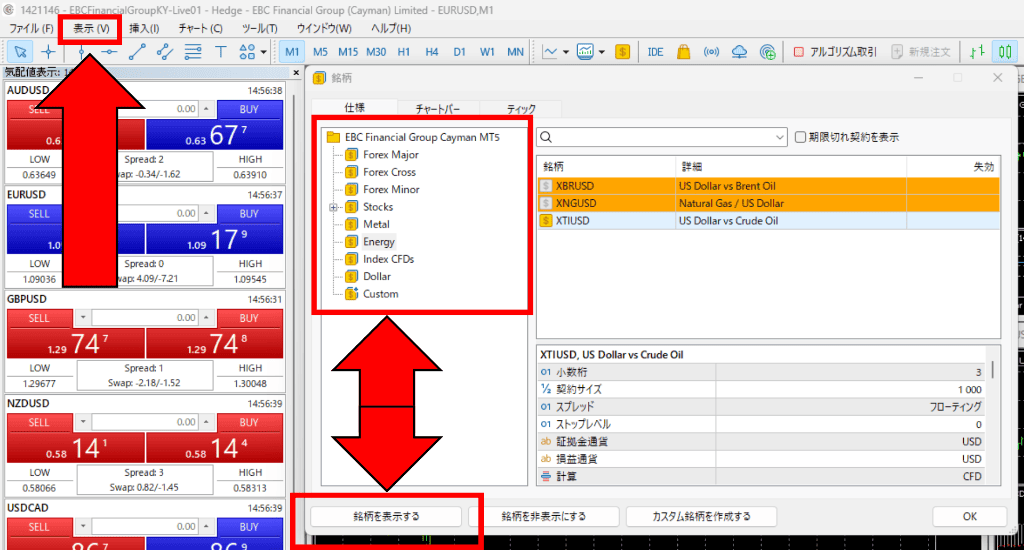
Task: Select the M15 timeframe
Action: [x=347, y=52]
